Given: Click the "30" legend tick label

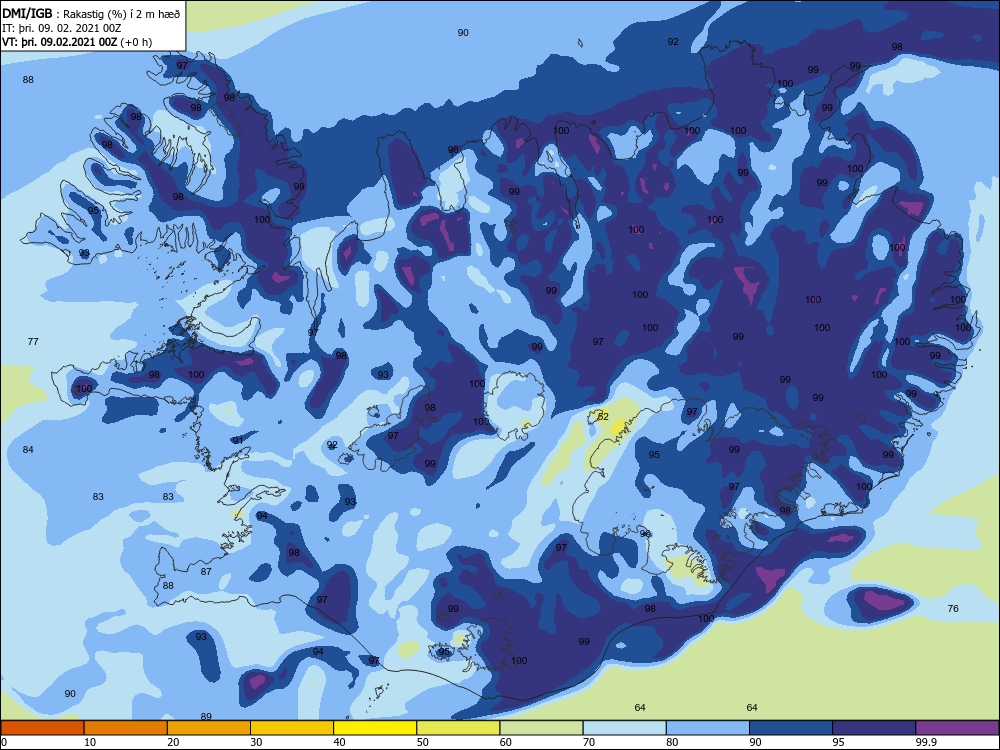Looking at the screenshot, I should pyautogui.click(x=256, y=742).
